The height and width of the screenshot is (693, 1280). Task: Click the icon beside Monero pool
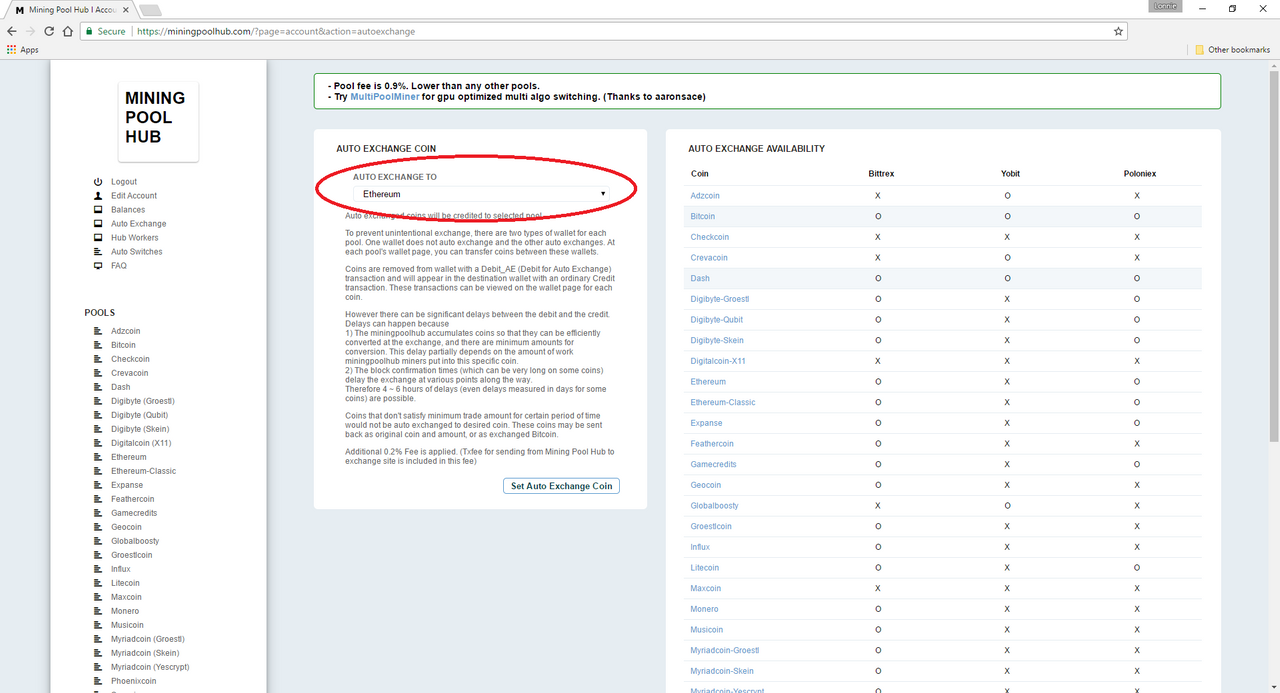(x=98, y=611)
